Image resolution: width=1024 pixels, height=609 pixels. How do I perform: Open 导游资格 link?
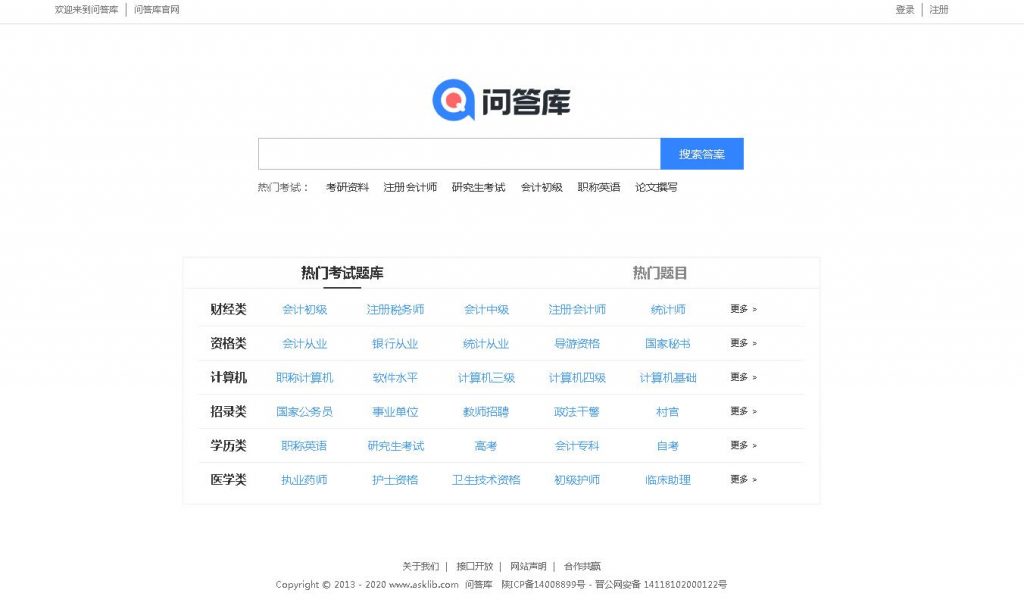(x=577, y=343)
